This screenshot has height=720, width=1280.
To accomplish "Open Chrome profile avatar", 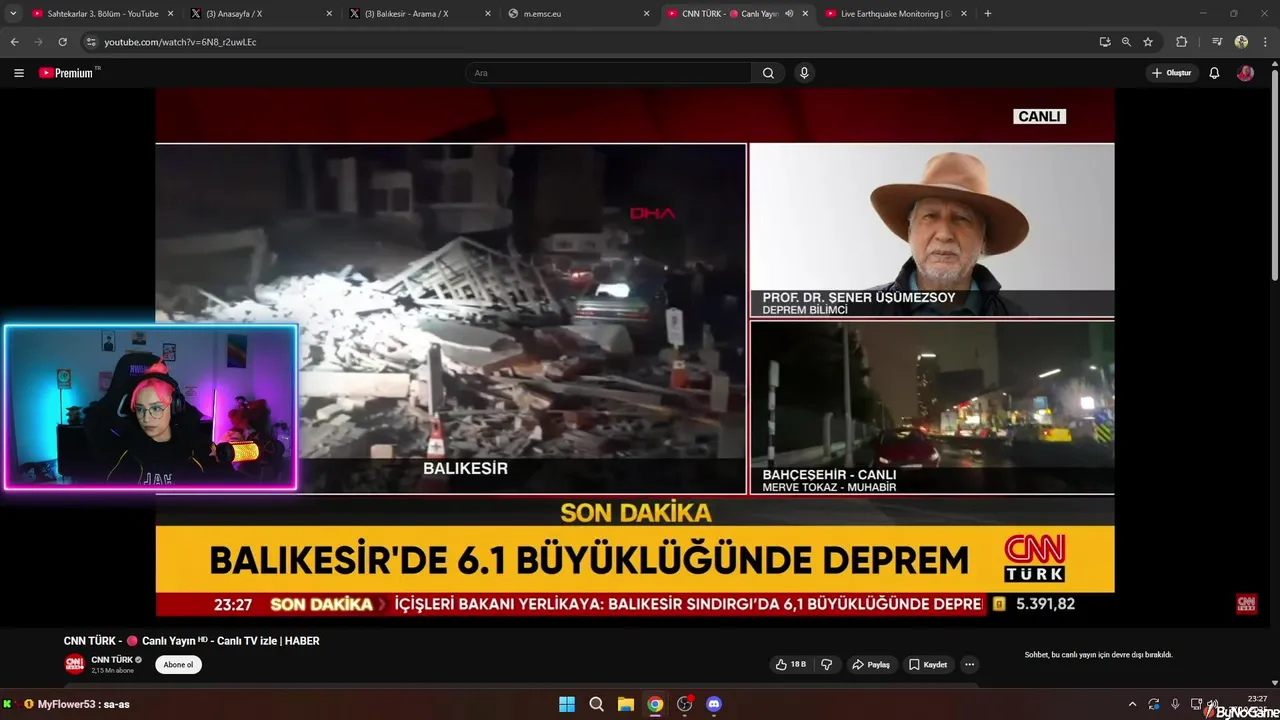I will [x=1241, y=42].
